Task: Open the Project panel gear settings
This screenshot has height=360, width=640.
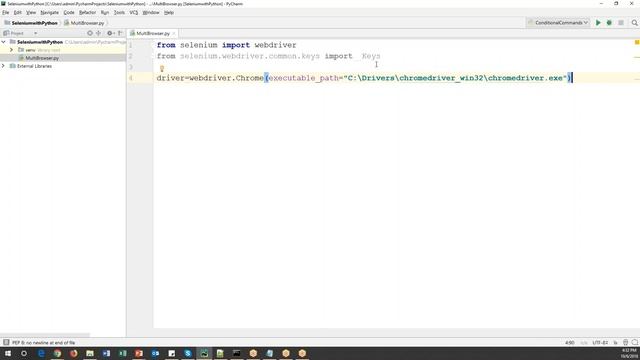Action: (110, 33)
